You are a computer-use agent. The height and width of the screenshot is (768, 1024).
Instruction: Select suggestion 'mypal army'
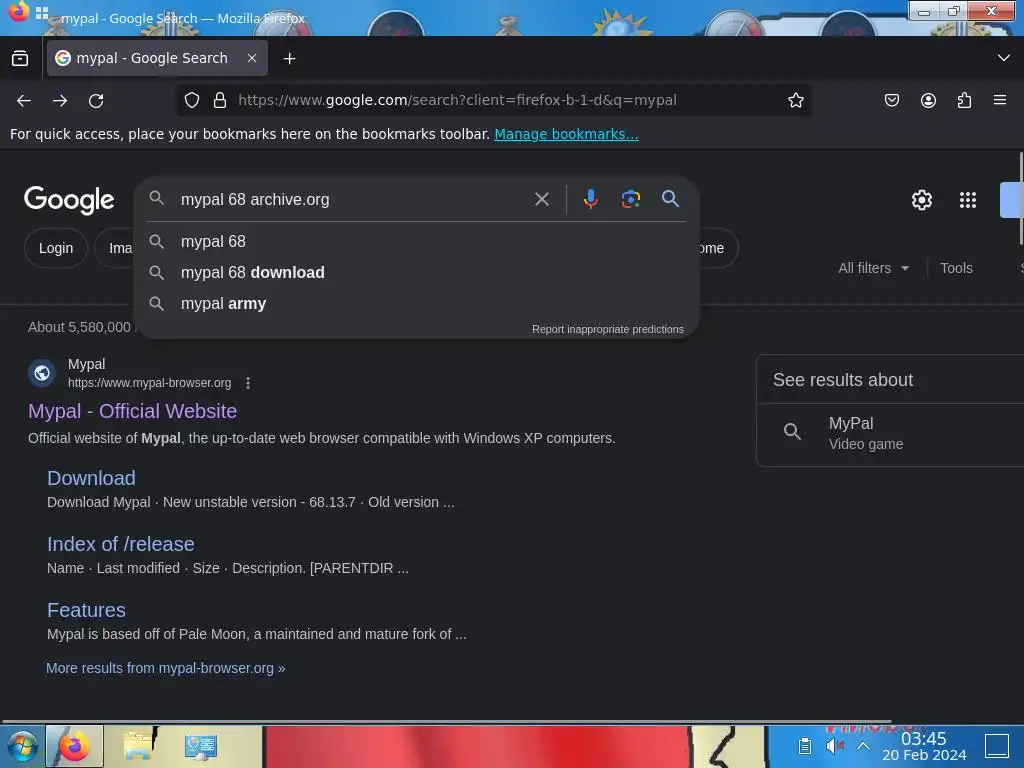click(x=417, y=304)
